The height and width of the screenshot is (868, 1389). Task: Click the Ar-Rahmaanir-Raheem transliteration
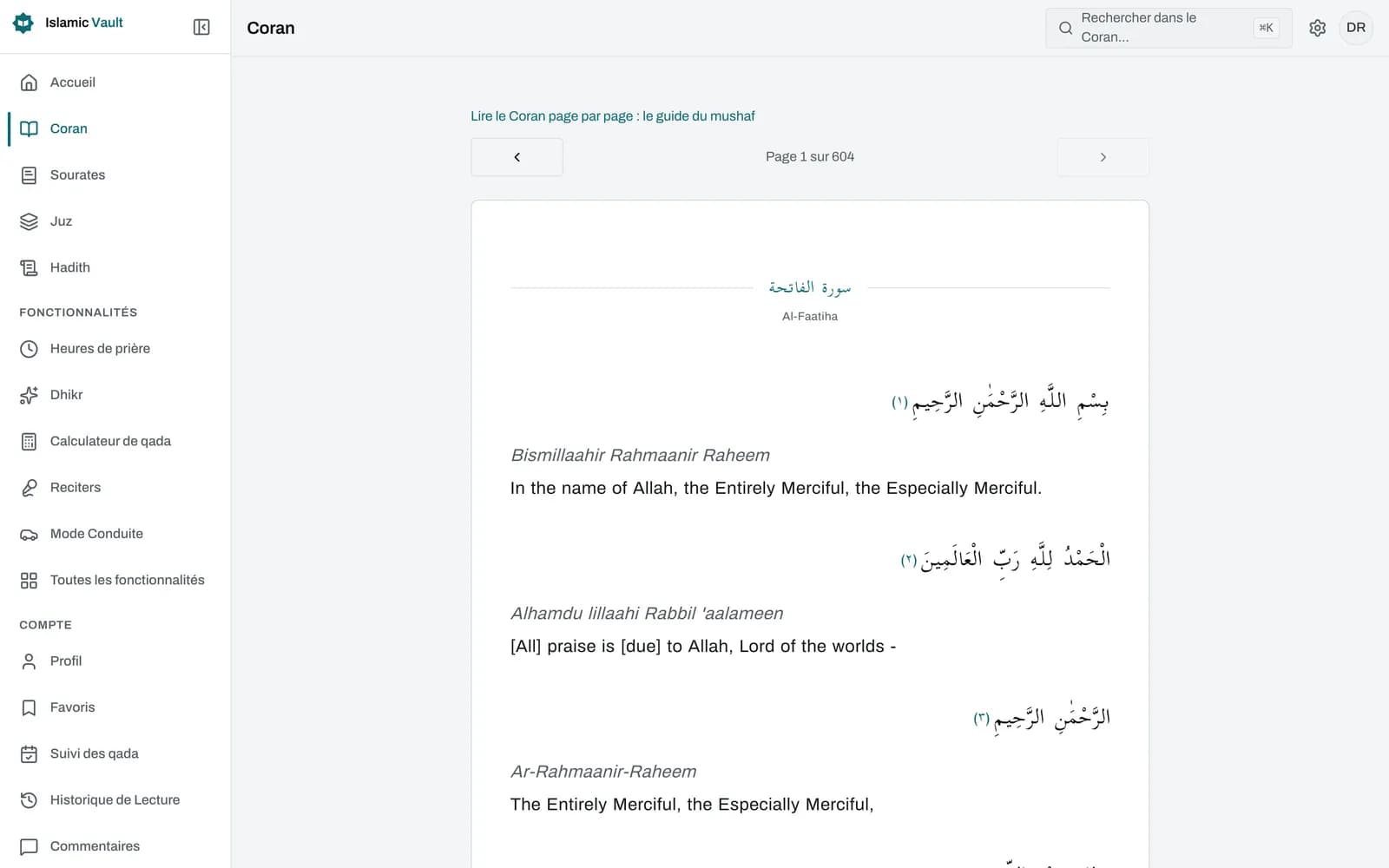(x=603, y=772)
